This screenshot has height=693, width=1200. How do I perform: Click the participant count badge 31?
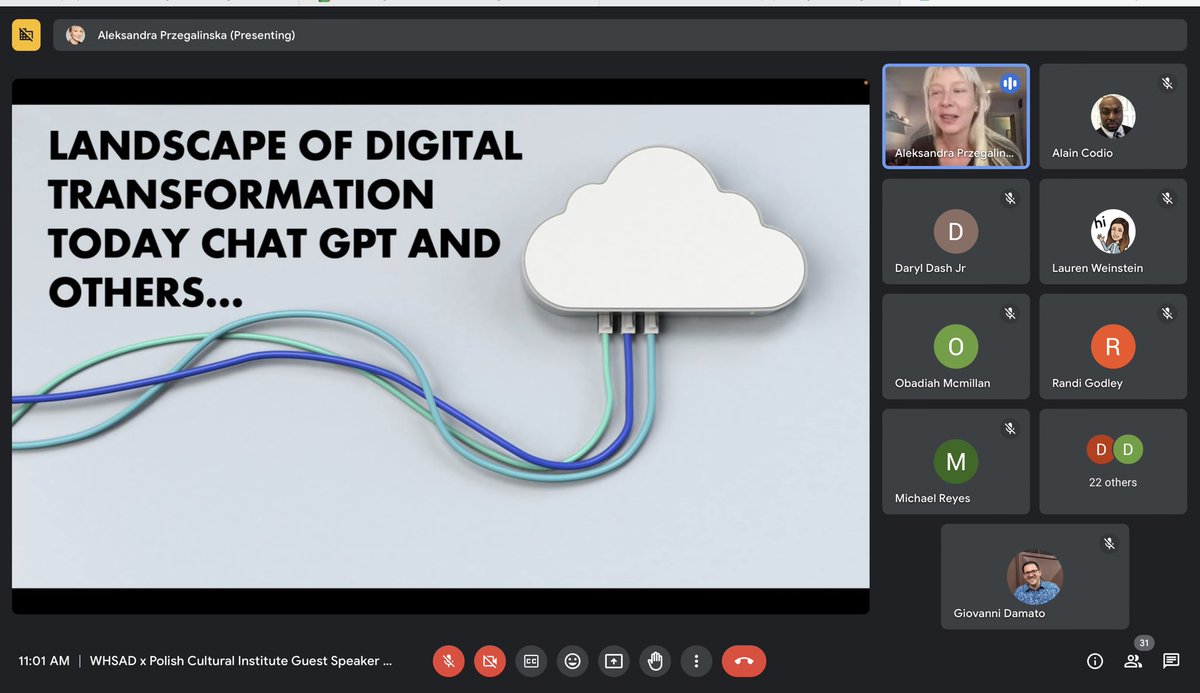click(x=1143, y=643)
